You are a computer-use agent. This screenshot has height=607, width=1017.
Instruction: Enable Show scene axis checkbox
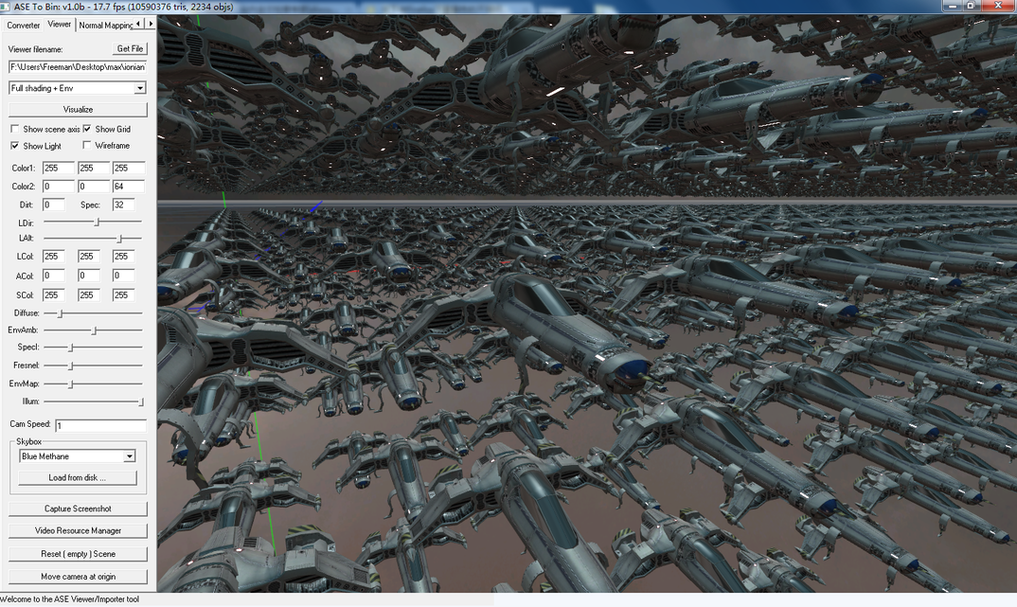point(15,129)
